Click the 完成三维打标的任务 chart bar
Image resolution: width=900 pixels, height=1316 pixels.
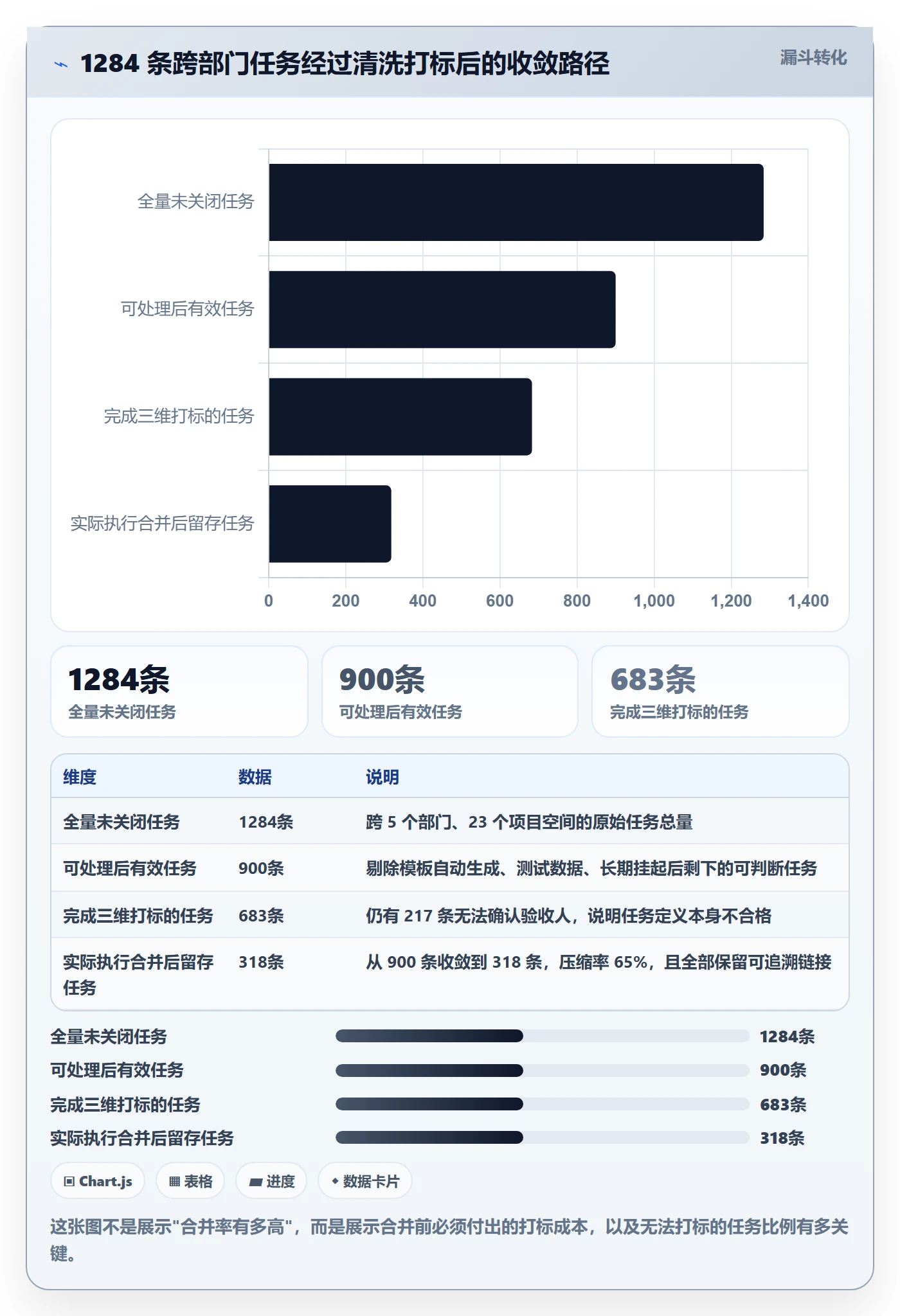click(401, 416)
